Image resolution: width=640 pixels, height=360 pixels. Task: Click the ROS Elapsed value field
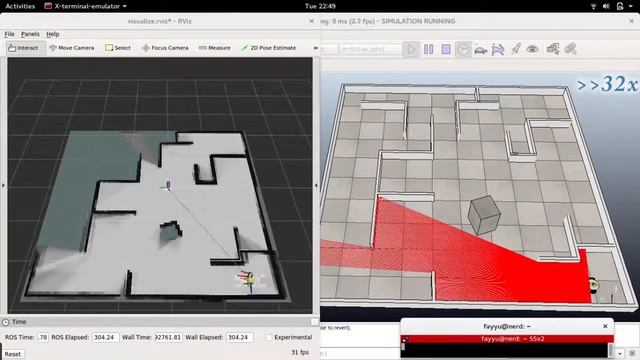point(105,338)
